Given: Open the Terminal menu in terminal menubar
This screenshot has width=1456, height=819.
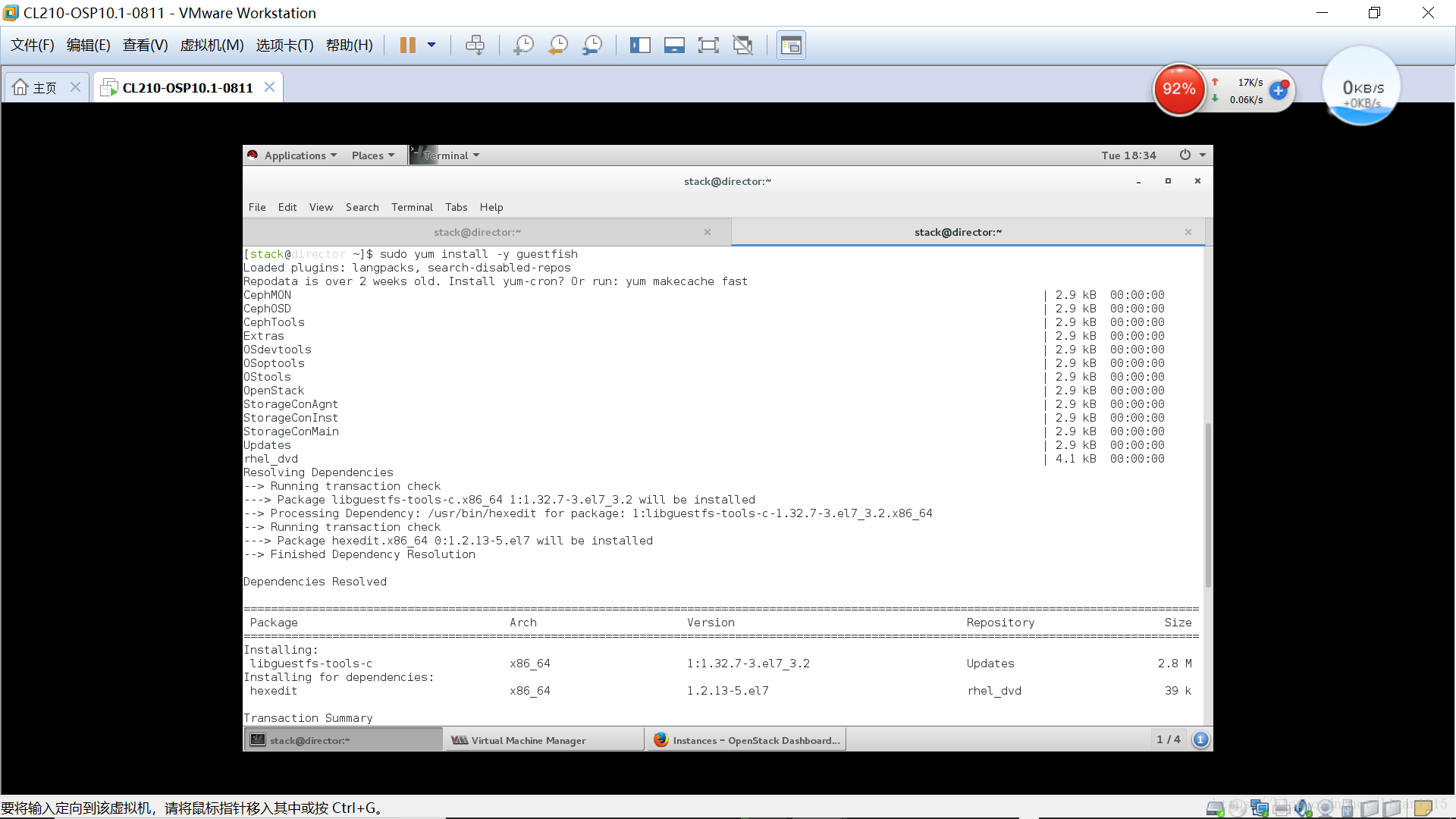Looking at the screenshot, I should [x=412, y=207].
